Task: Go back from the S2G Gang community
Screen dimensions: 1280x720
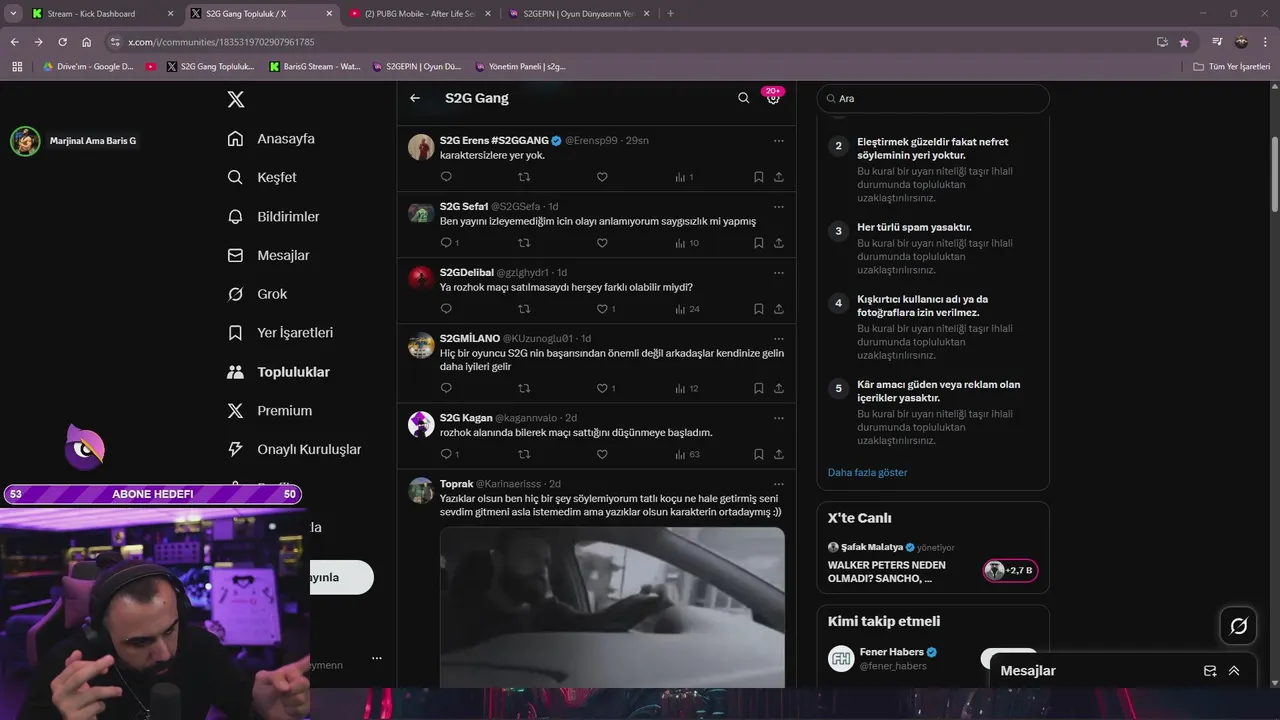Action: [415, 98]
